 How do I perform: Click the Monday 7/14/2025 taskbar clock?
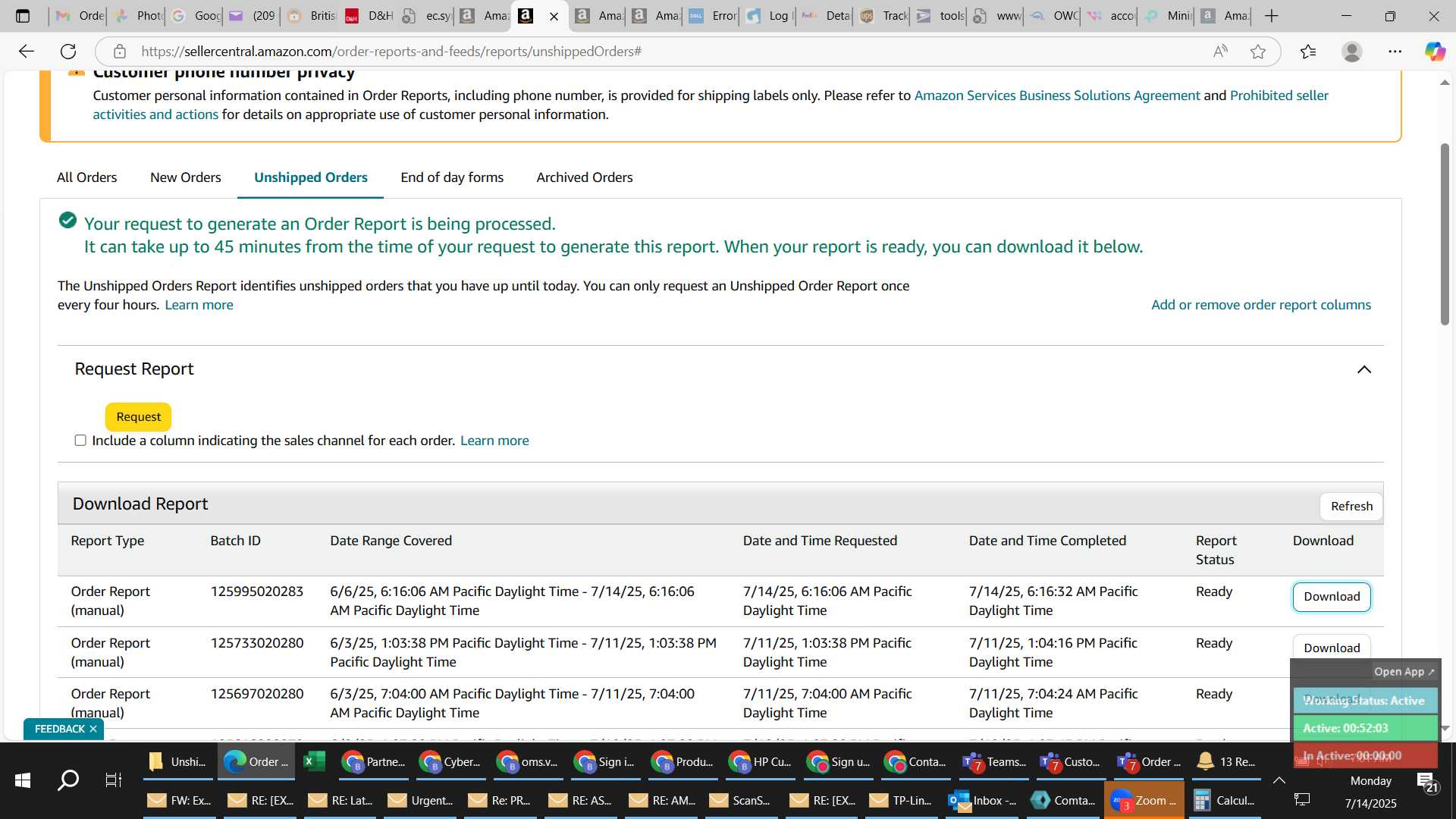click(x=1371, y=792)
